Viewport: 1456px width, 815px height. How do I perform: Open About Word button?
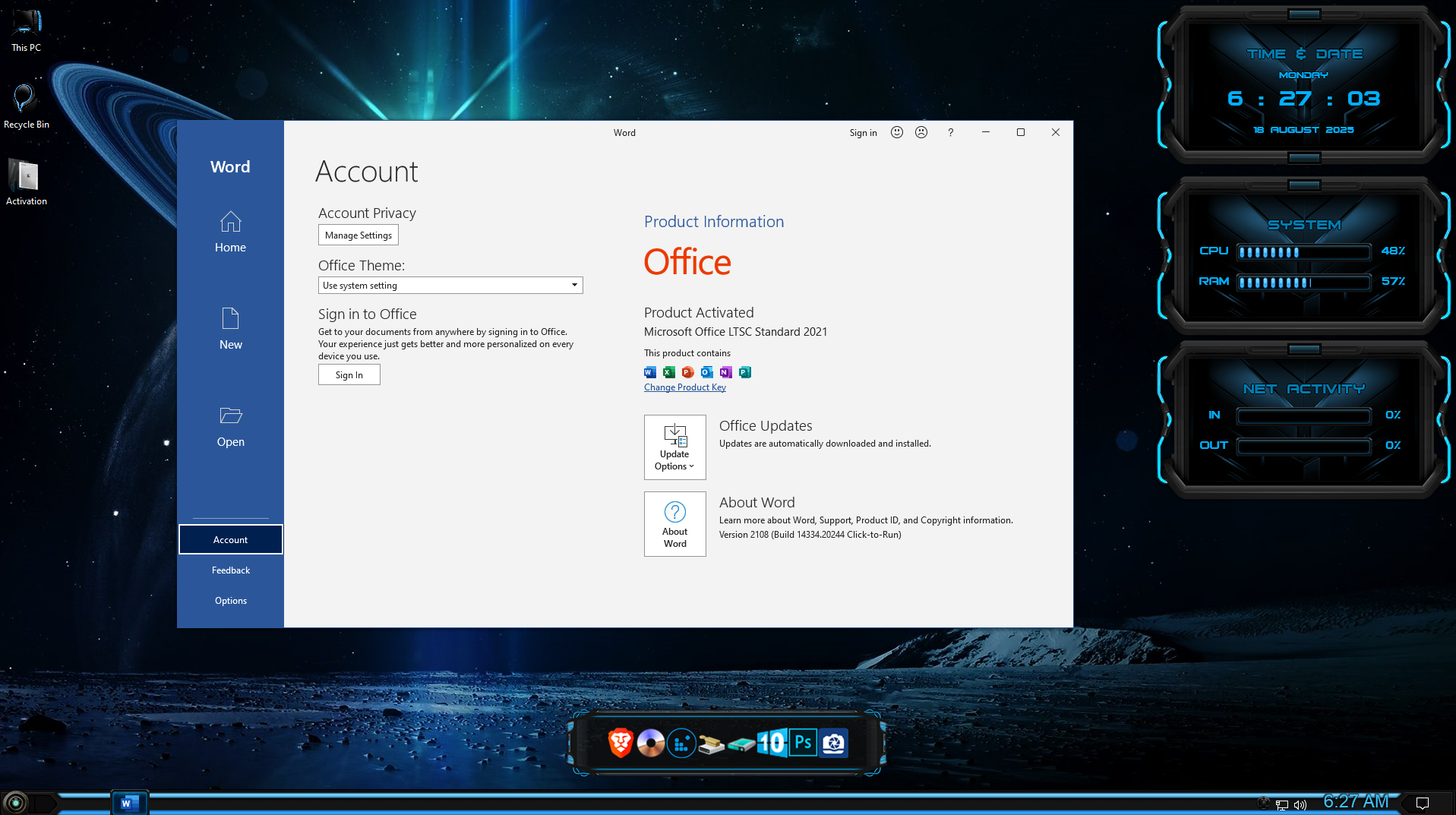[x=674, y=524]
